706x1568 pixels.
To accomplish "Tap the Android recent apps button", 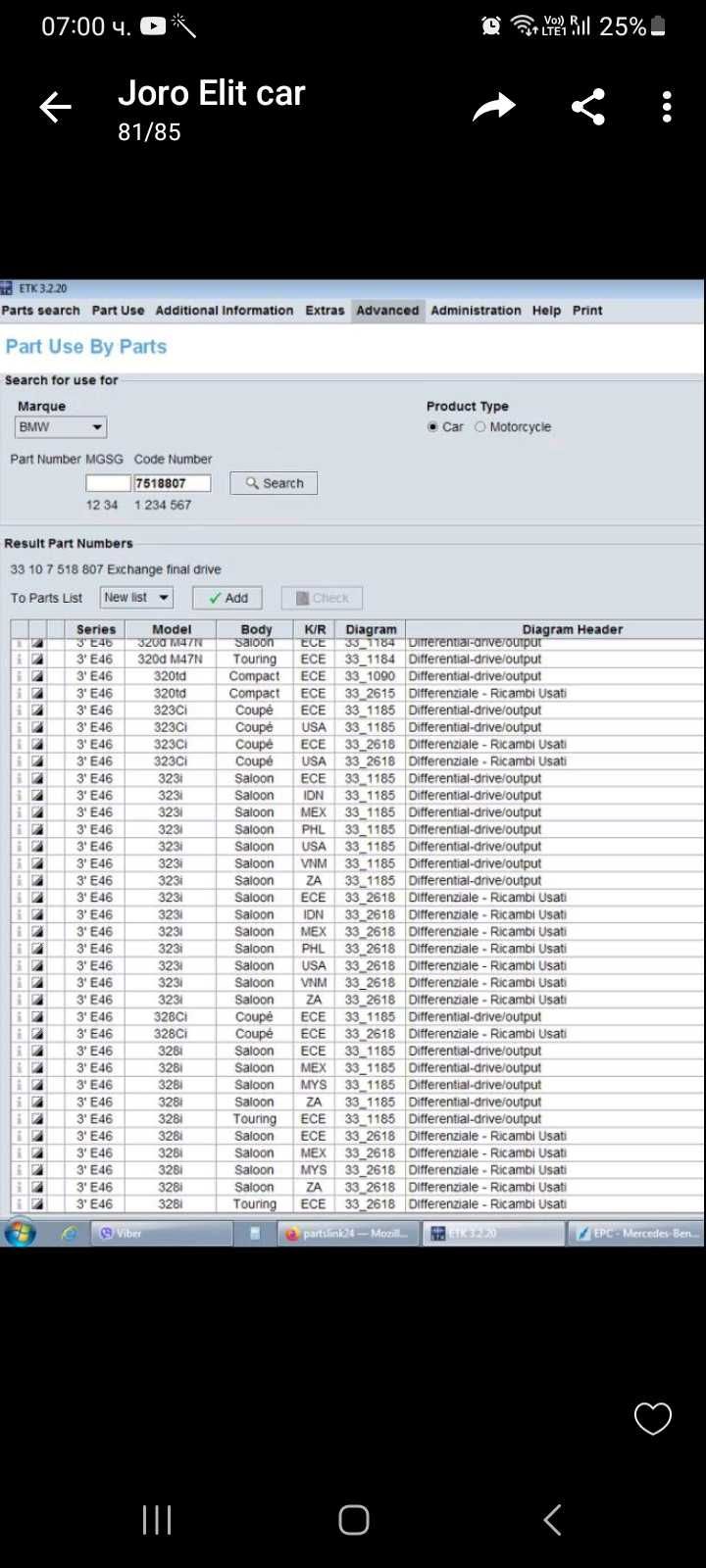I will pyautogui.click(x=157, y=1520).
